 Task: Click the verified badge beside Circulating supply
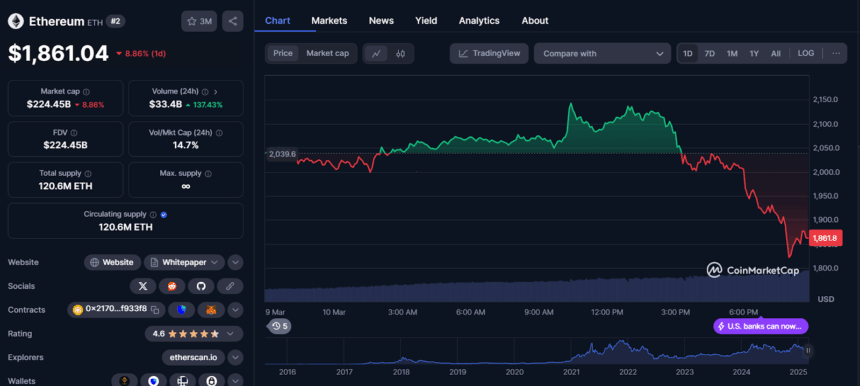click(163, 214)
